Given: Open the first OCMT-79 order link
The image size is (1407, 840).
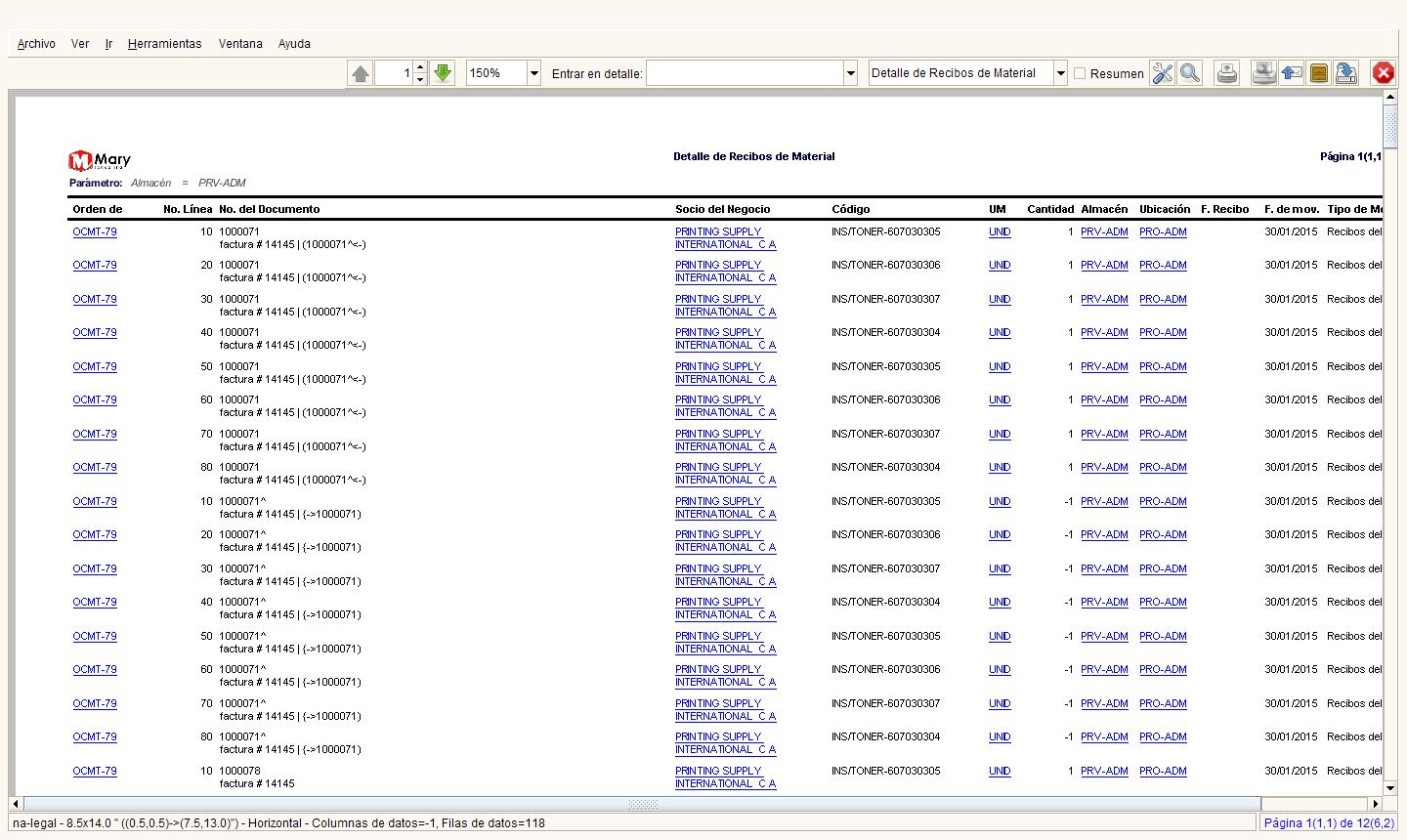Looking at the screenshot, I should [x=95, y=232].
